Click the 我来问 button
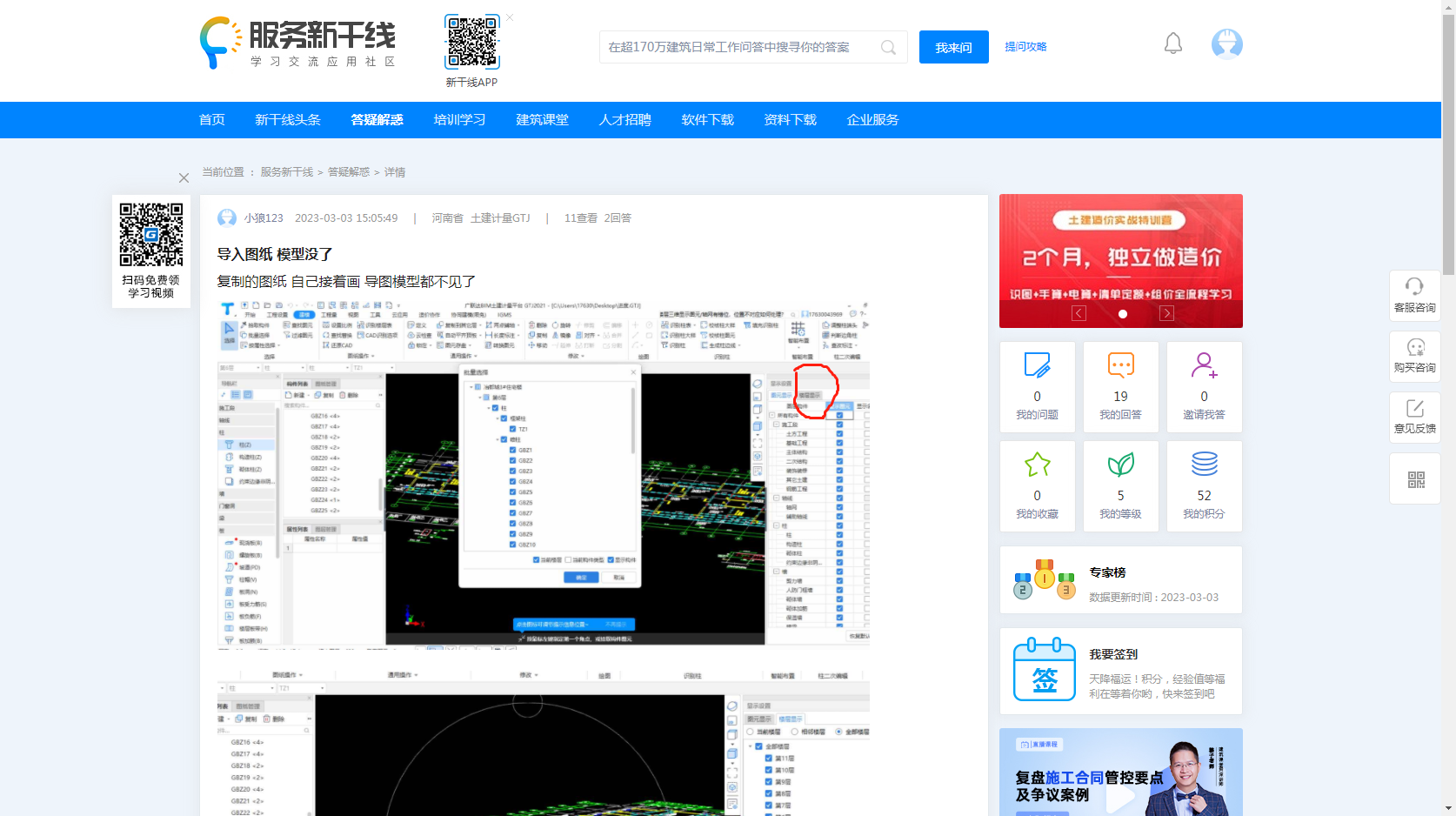The width and height of the screenshot is (1456, 816). 954,47
